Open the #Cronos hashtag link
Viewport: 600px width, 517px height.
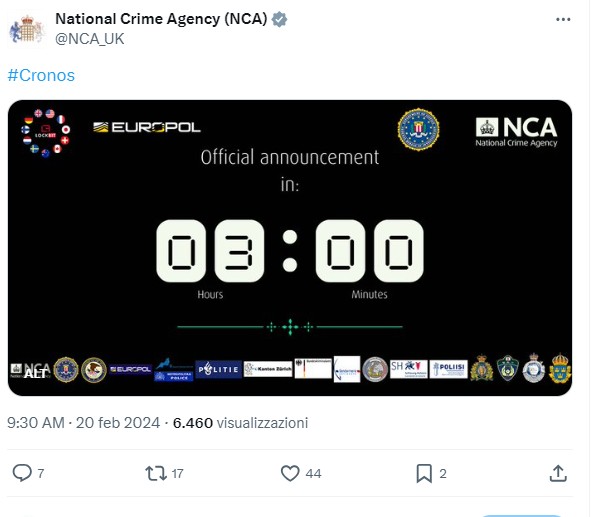point(41,75)
